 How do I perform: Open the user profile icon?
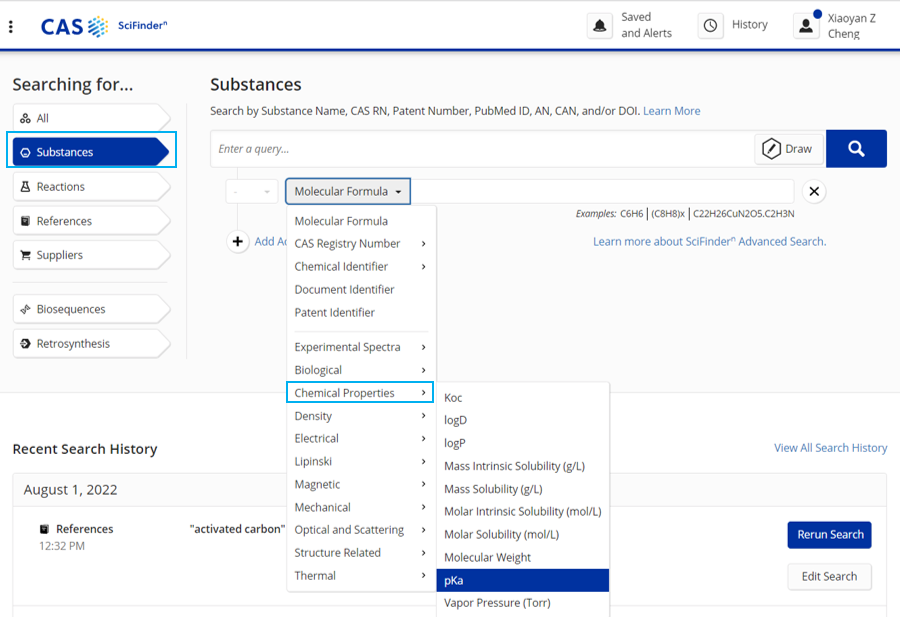coord(806,26)
